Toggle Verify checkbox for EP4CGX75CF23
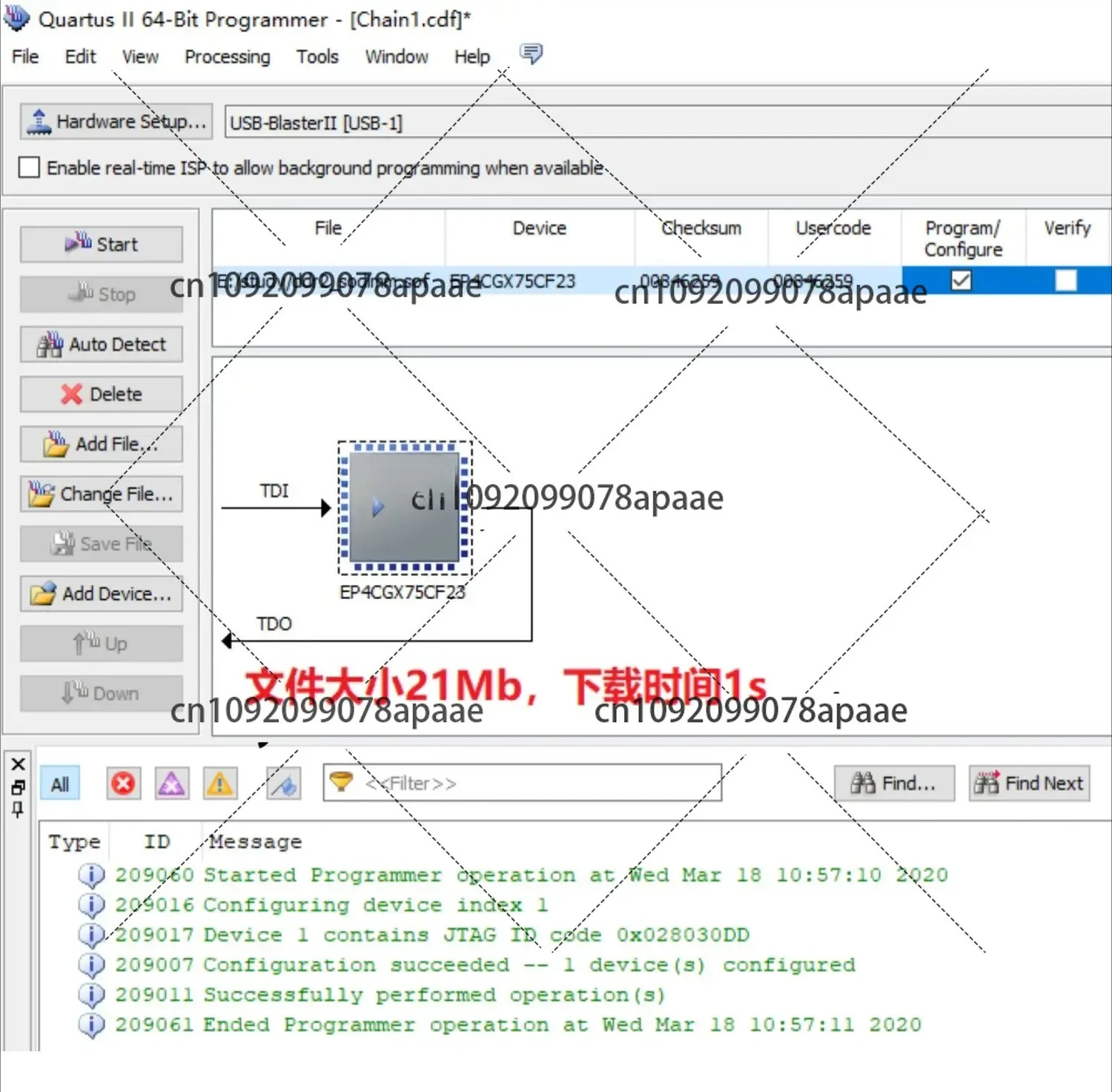 [x=1066, y=280]
